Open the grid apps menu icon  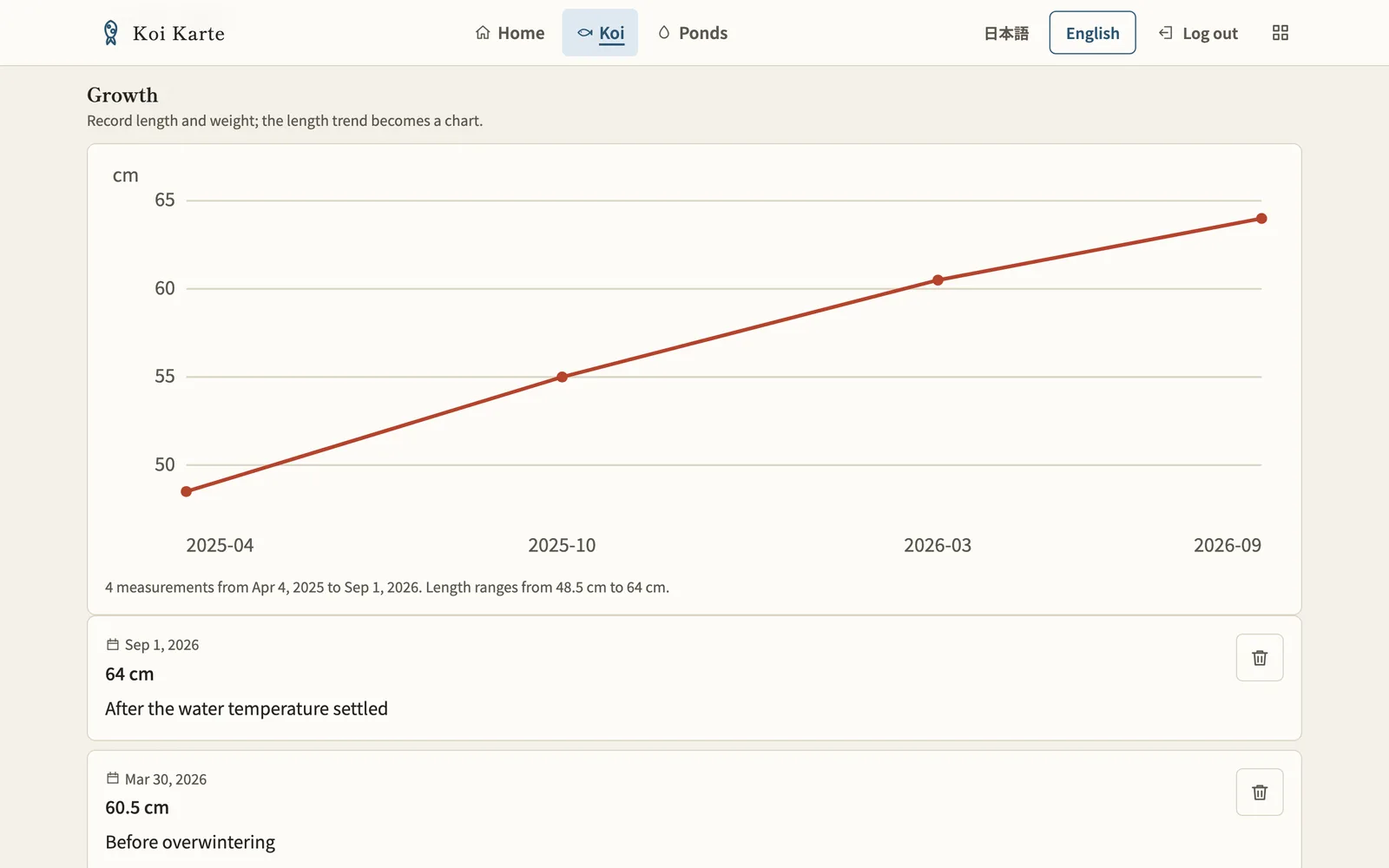(1280, 33)
